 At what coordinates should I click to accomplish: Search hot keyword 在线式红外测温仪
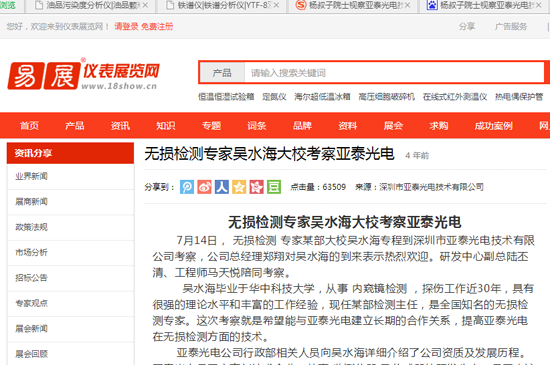tap(455, 97)
